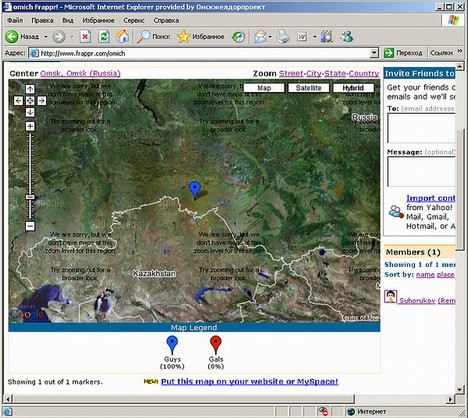Click Put this map on your website link
Viewport: 468px width, 418px height.
[x=249, y=381]
